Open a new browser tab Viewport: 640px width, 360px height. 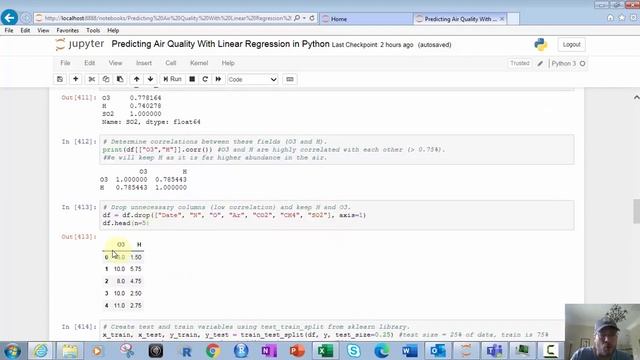tap(513, 19)
